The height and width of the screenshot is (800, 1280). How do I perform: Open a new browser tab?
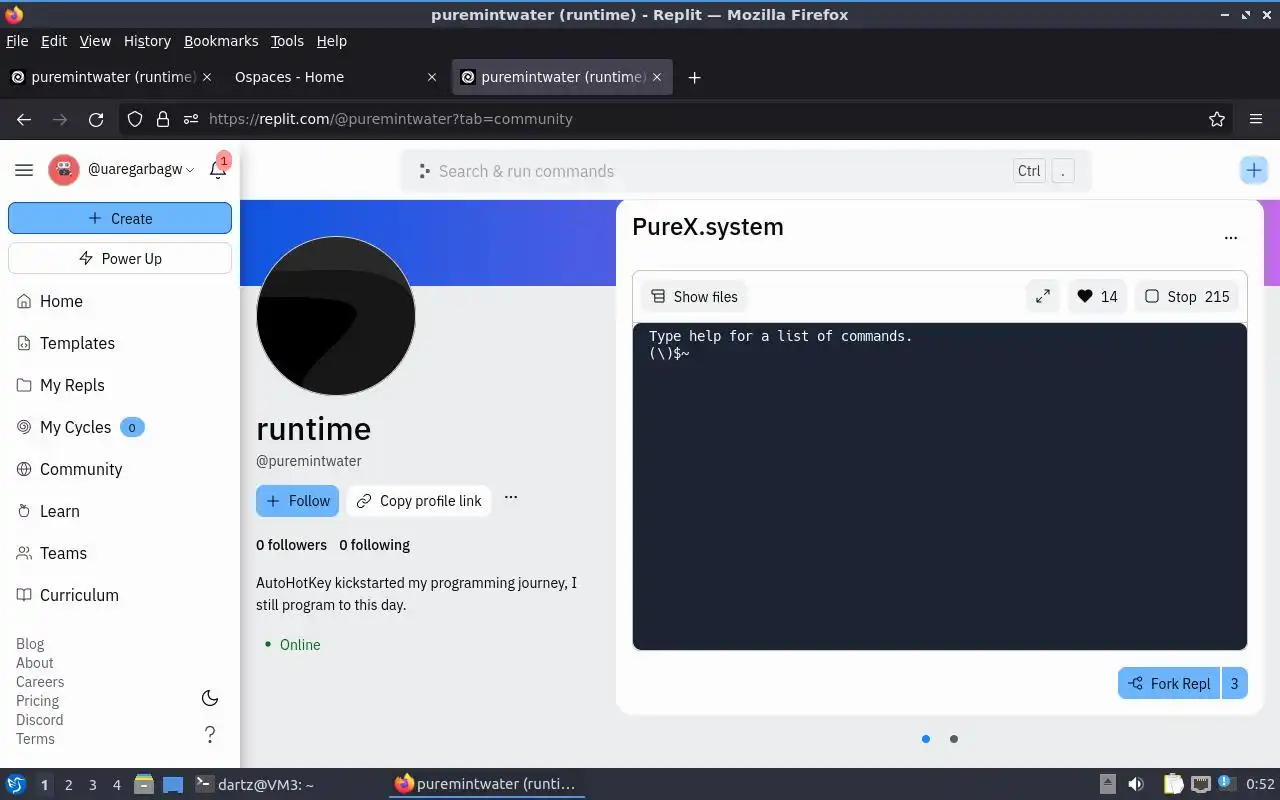tap(695, 77)
